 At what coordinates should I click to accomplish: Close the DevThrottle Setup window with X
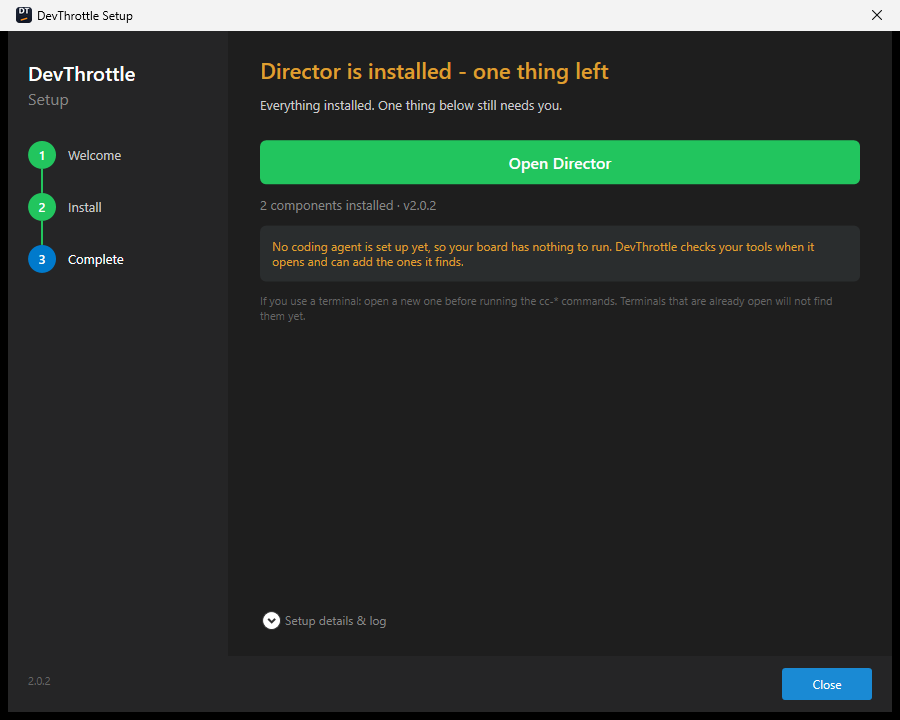coord(876,15)
